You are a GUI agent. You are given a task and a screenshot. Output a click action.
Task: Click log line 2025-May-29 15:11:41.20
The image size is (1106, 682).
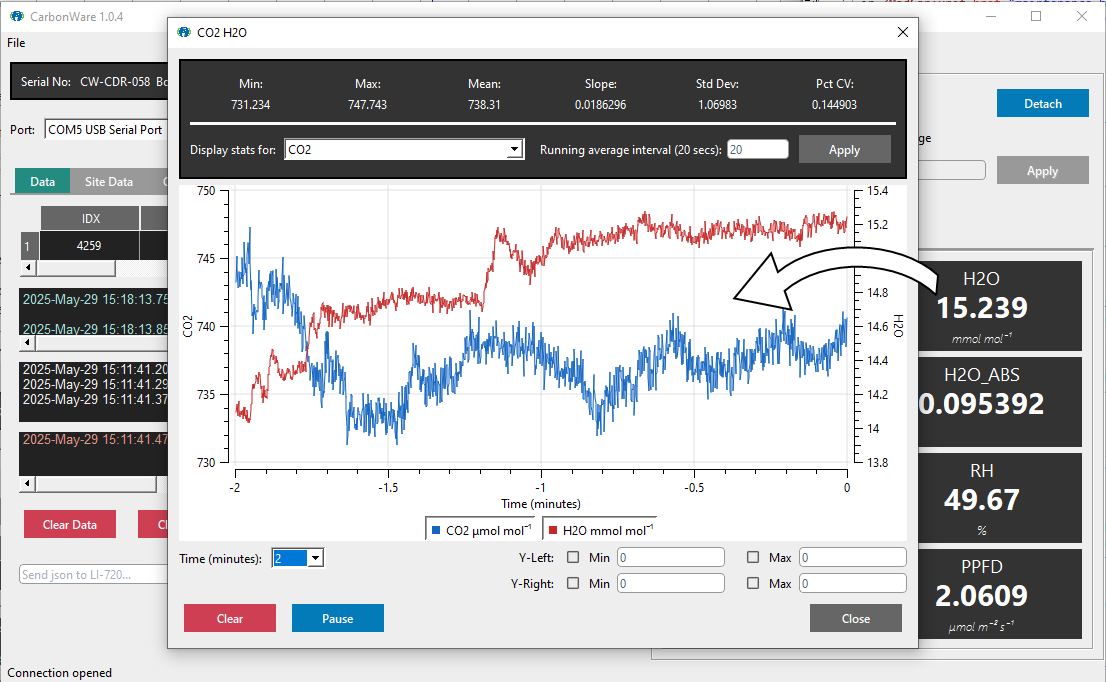(95, 369)
